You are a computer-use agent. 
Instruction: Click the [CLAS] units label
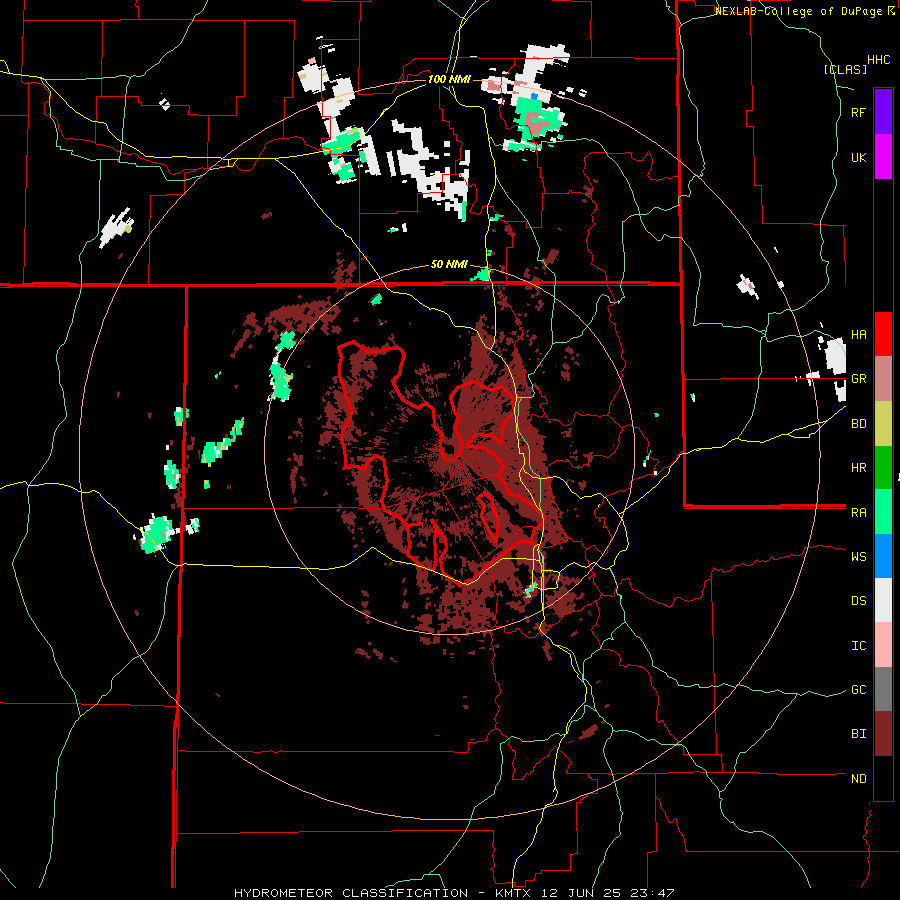845,69
